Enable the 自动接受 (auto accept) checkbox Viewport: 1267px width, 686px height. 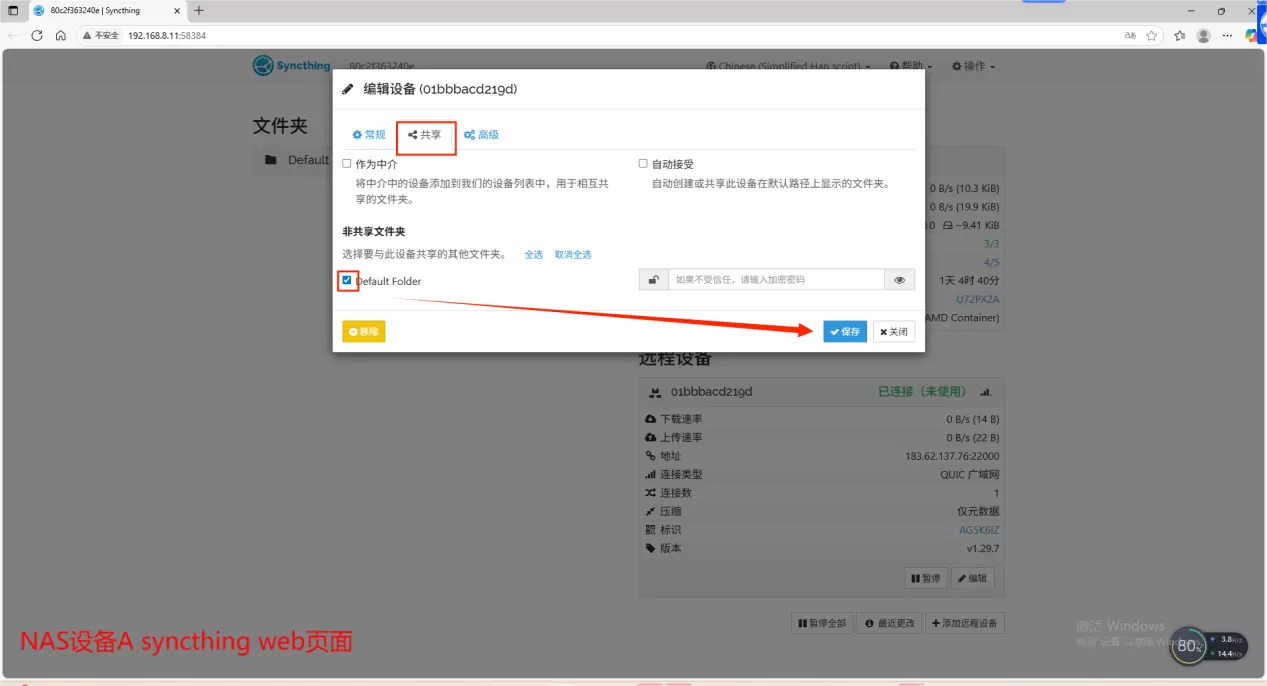[643, 163]
